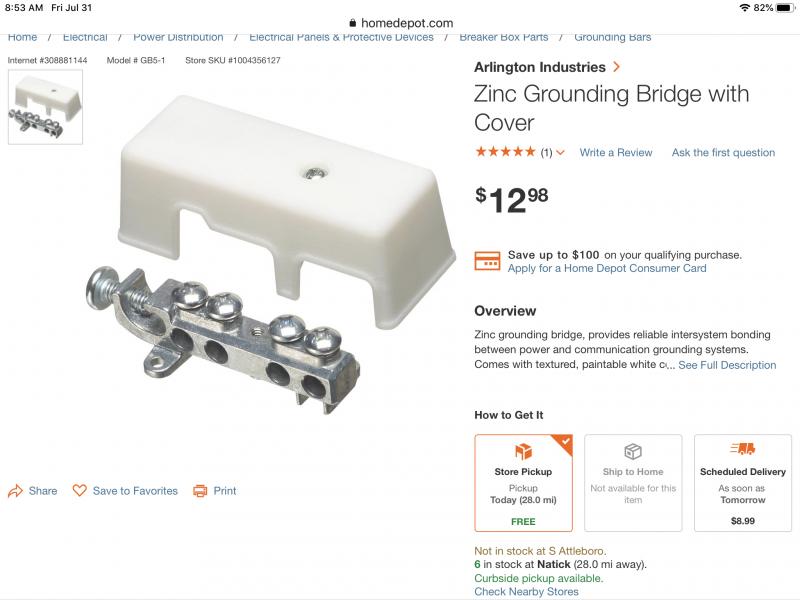Expand the ratings dropdown chevron
The width and height of the screenshot is (800, 600).
[560, 153]
